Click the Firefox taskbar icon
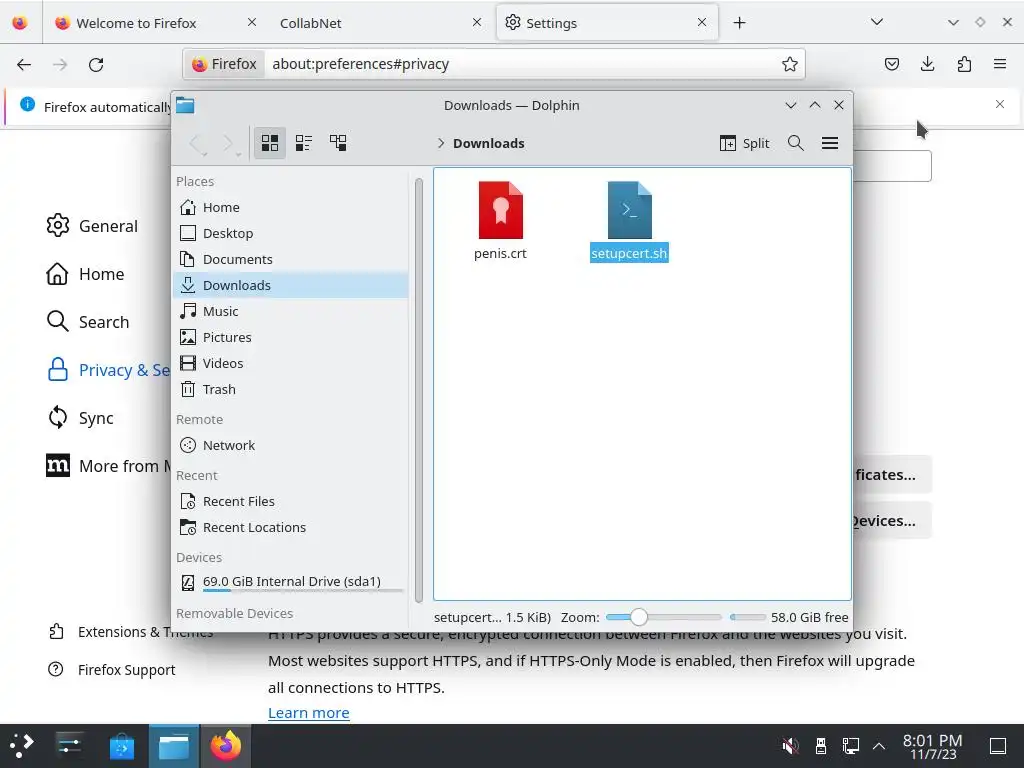1024x768 pixels. [225, 746]
